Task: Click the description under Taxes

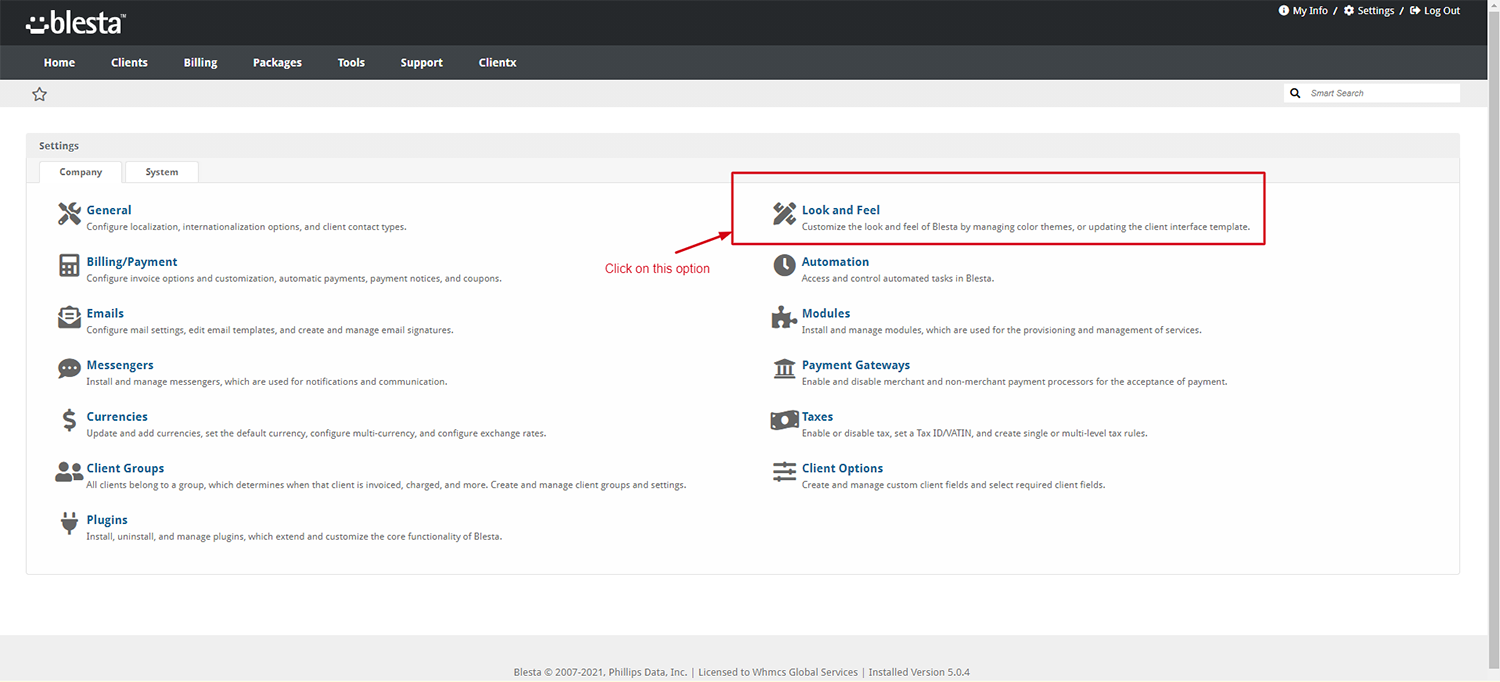Action: [x=975, y=434]
